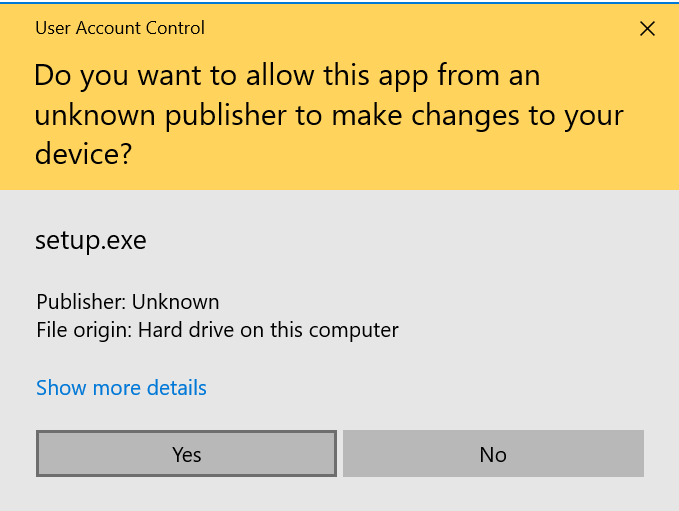Image resolution: width=679 pixels, height=511 pixels.
Task: Expand the Show more details link
Action: tap(121, 388)
